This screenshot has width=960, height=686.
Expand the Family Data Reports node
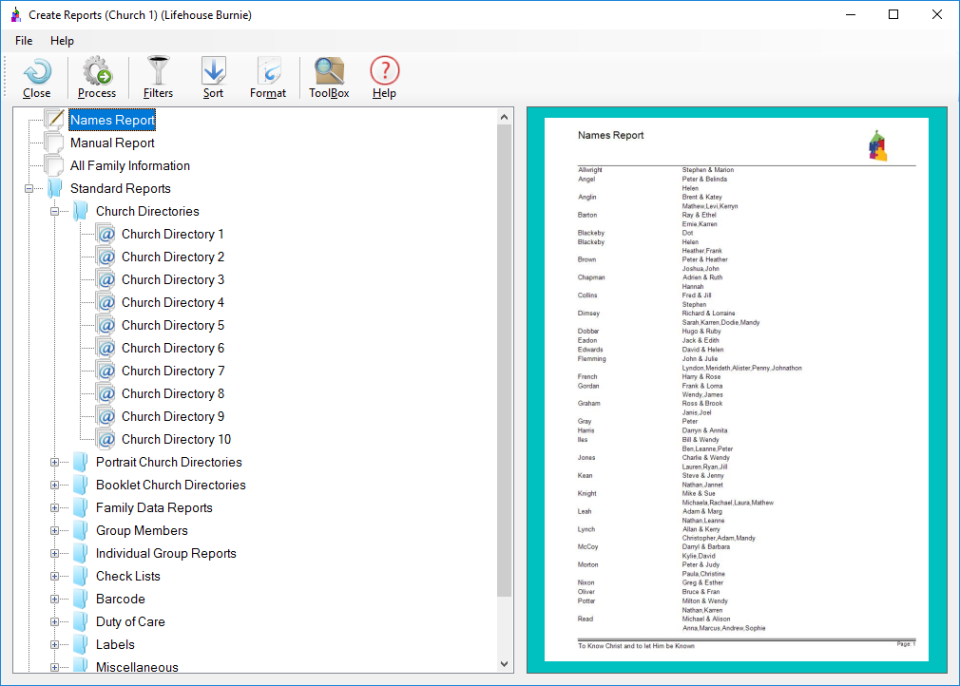(x=56, y=508)
